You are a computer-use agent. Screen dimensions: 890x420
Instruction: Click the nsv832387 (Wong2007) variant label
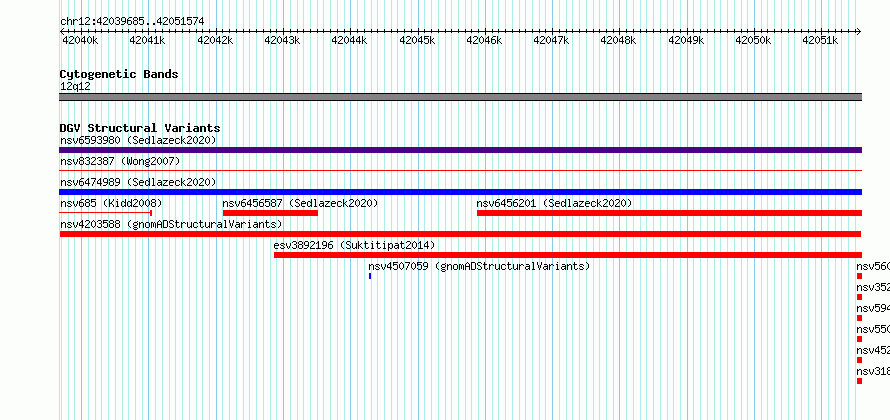tap(120, 162)
